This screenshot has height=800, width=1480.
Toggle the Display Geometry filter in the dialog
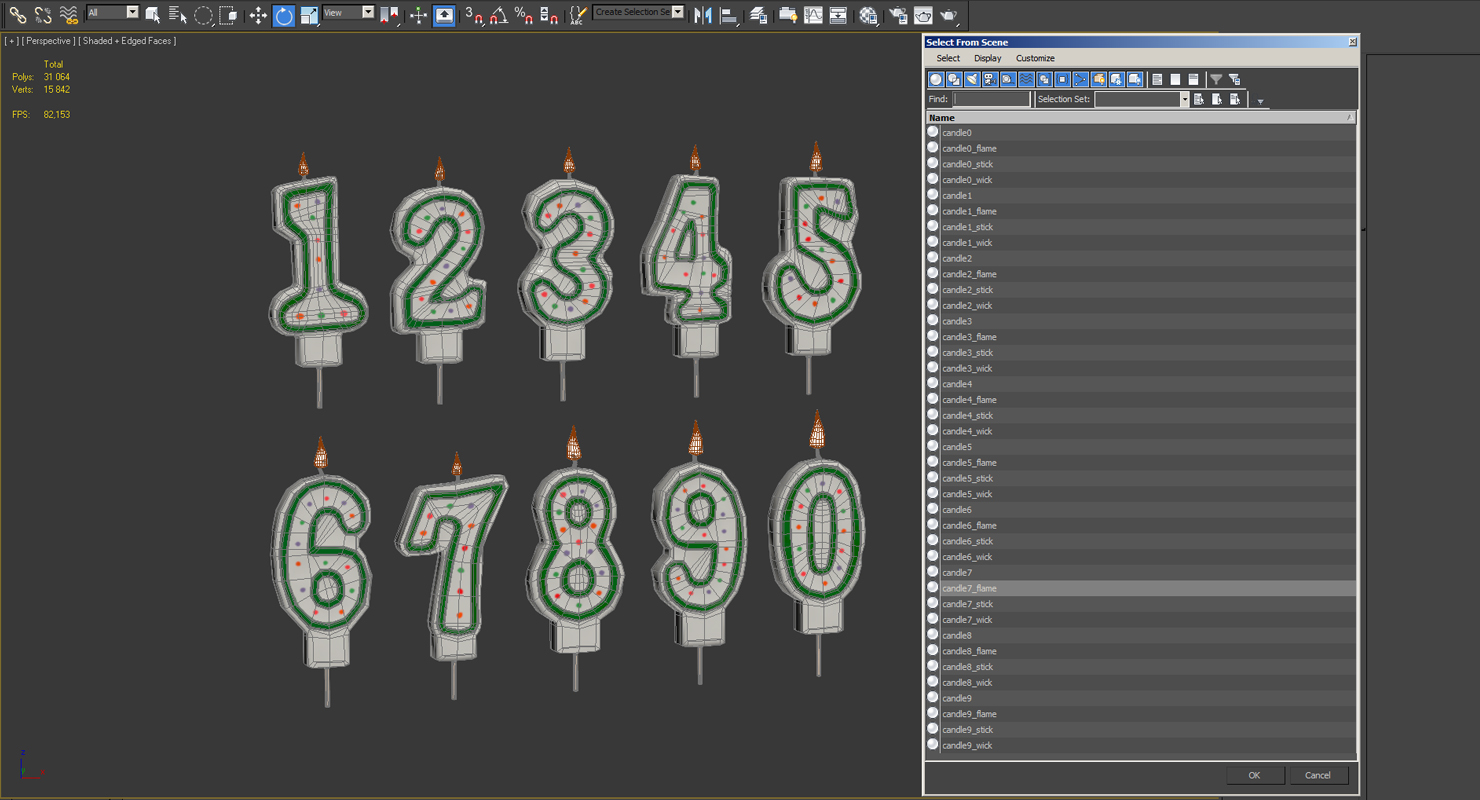coord(936,79)
